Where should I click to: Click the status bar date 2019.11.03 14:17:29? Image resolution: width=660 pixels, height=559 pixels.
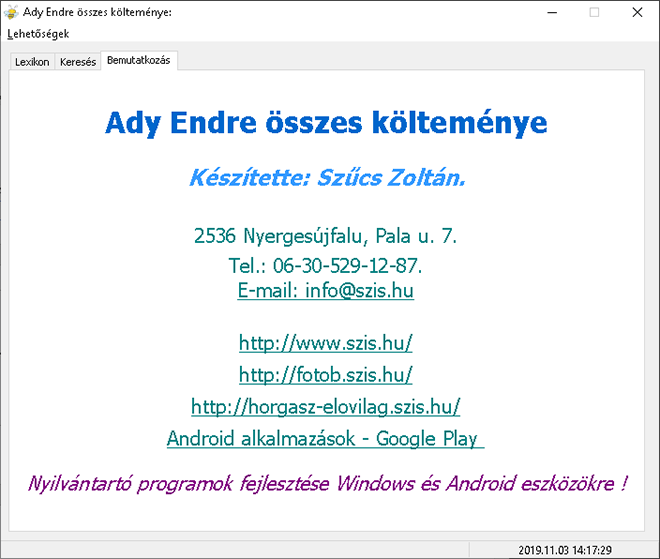click(x=565, y=550)
